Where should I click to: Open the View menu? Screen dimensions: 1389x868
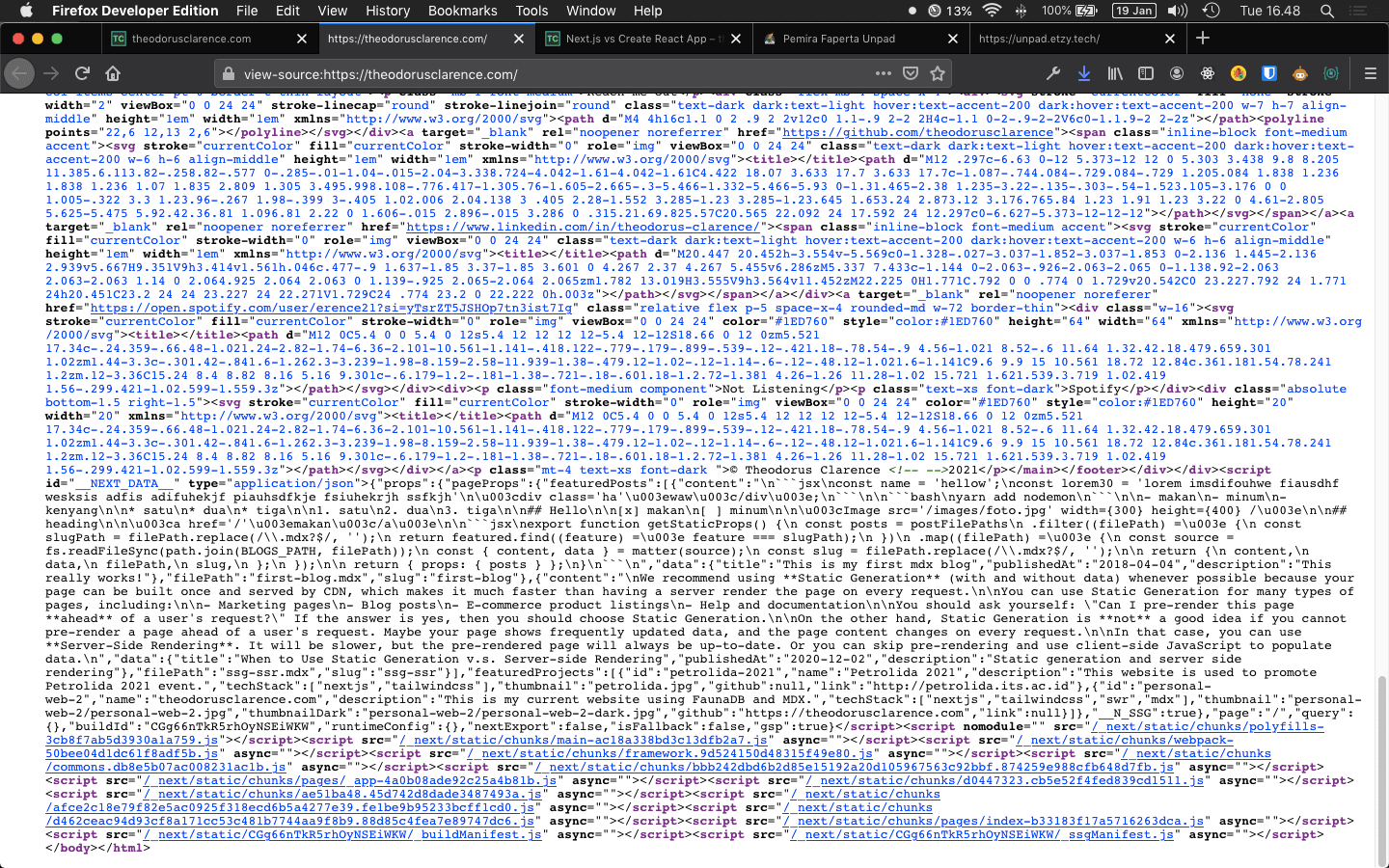(x=333, y=11)
